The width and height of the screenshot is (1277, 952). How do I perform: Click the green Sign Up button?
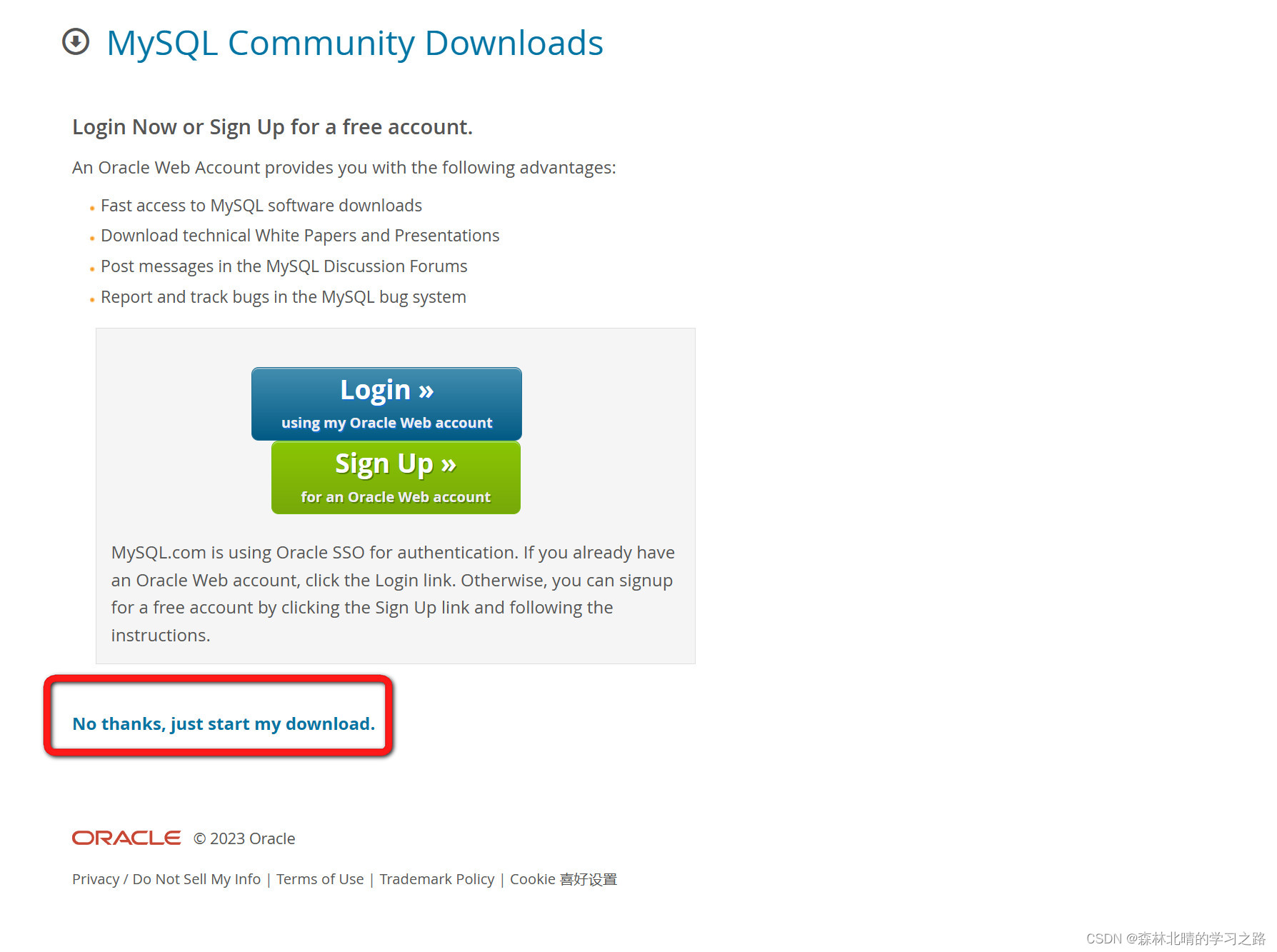(x=396, y=478)
